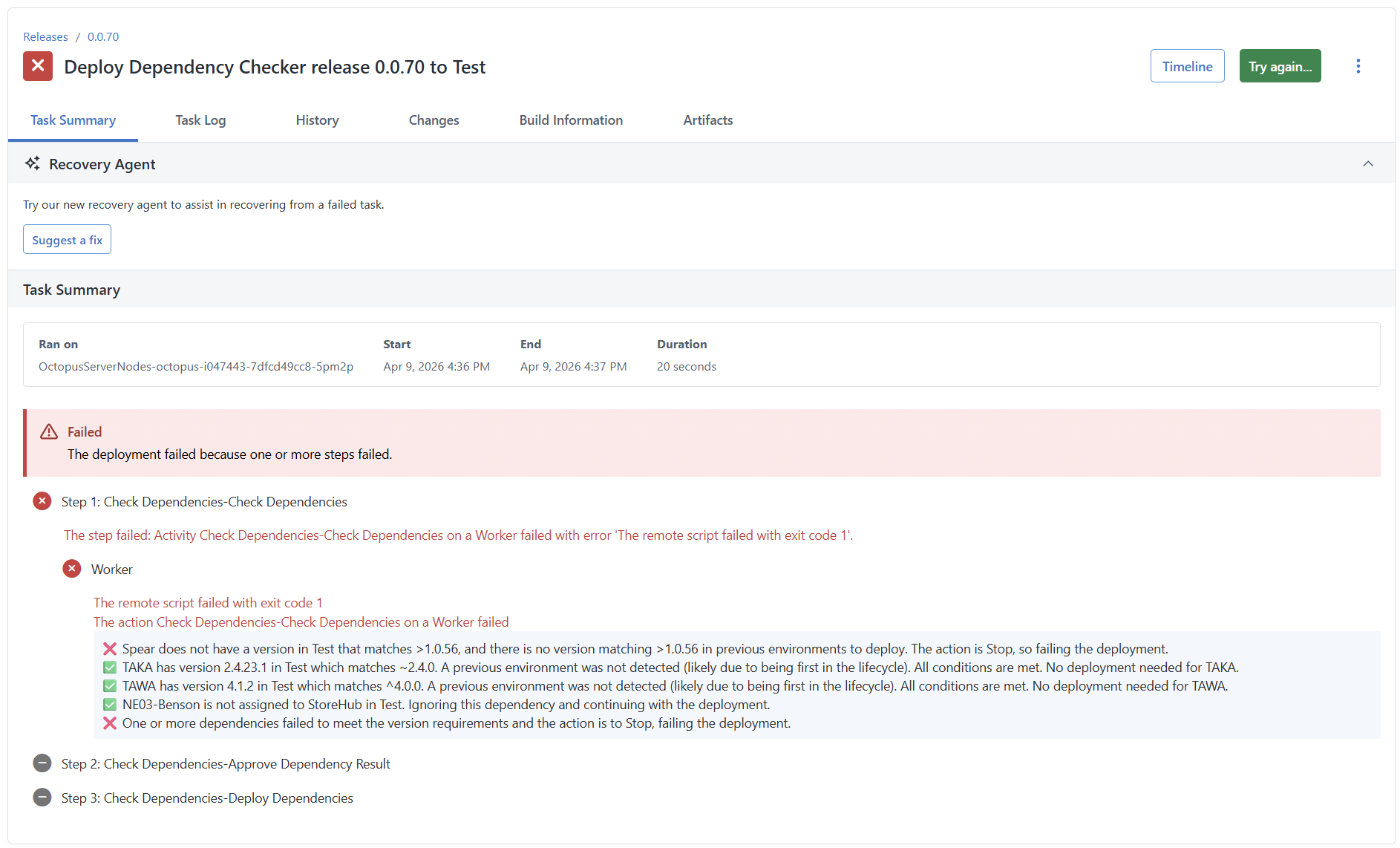
Task: Click the Recovery Agent sparkle icon
Action: click(32, 163)
